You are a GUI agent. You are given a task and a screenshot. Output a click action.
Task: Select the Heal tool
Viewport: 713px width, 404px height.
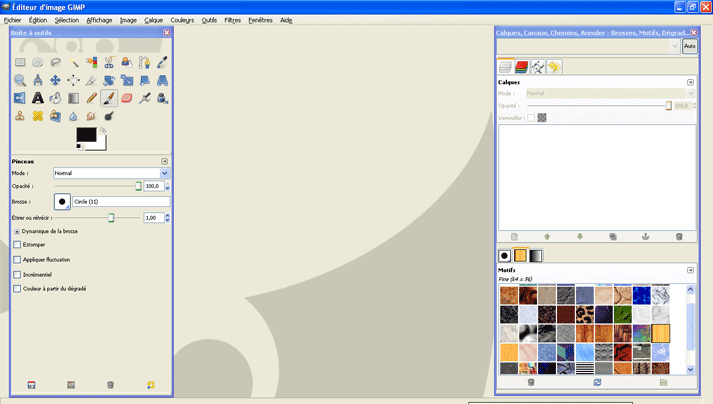(x=38, y=116)
